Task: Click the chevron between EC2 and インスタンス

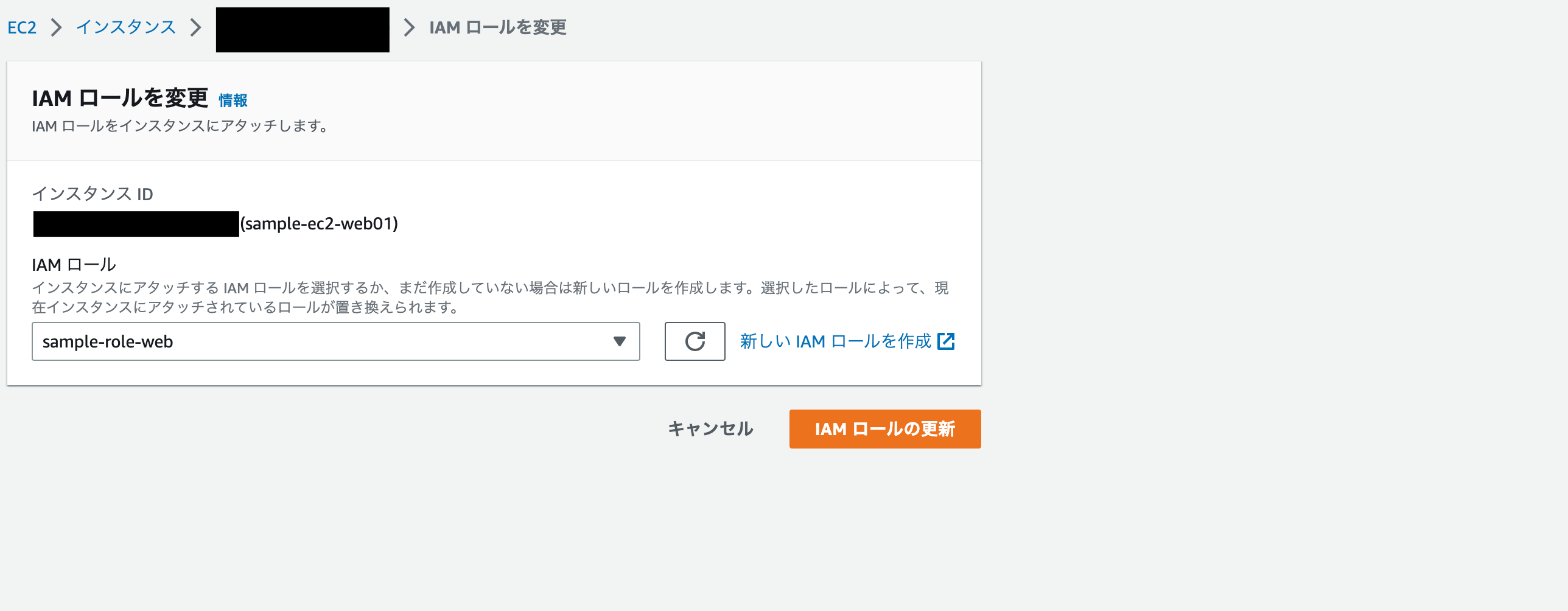Action: [57, 27]
